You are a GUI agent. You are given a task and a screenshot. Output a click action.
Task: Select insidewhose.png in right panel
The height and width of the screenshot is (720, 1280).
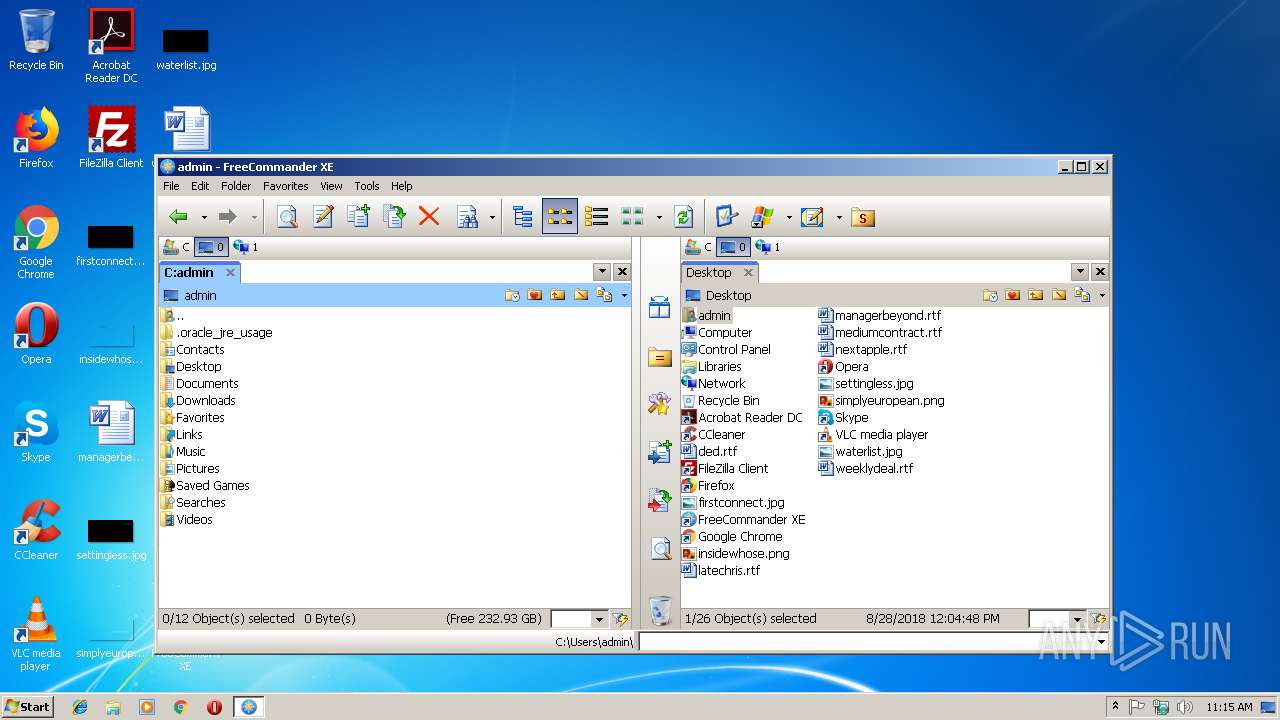coord(735,554)
